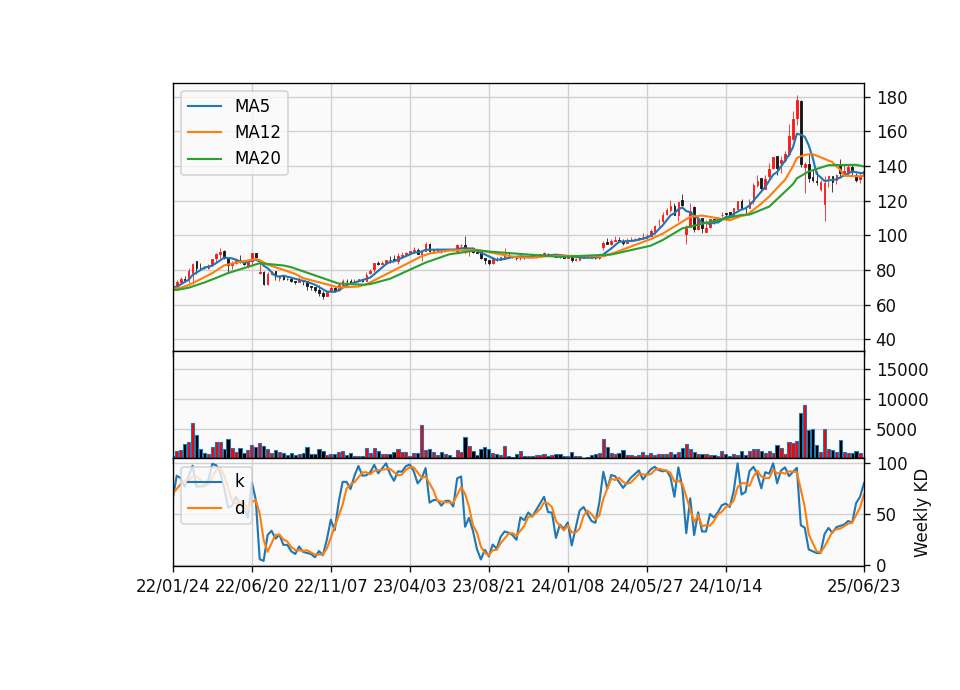The image size is (960, 690).
Task: Click the 180 price axis label
Action: (892, 98)
